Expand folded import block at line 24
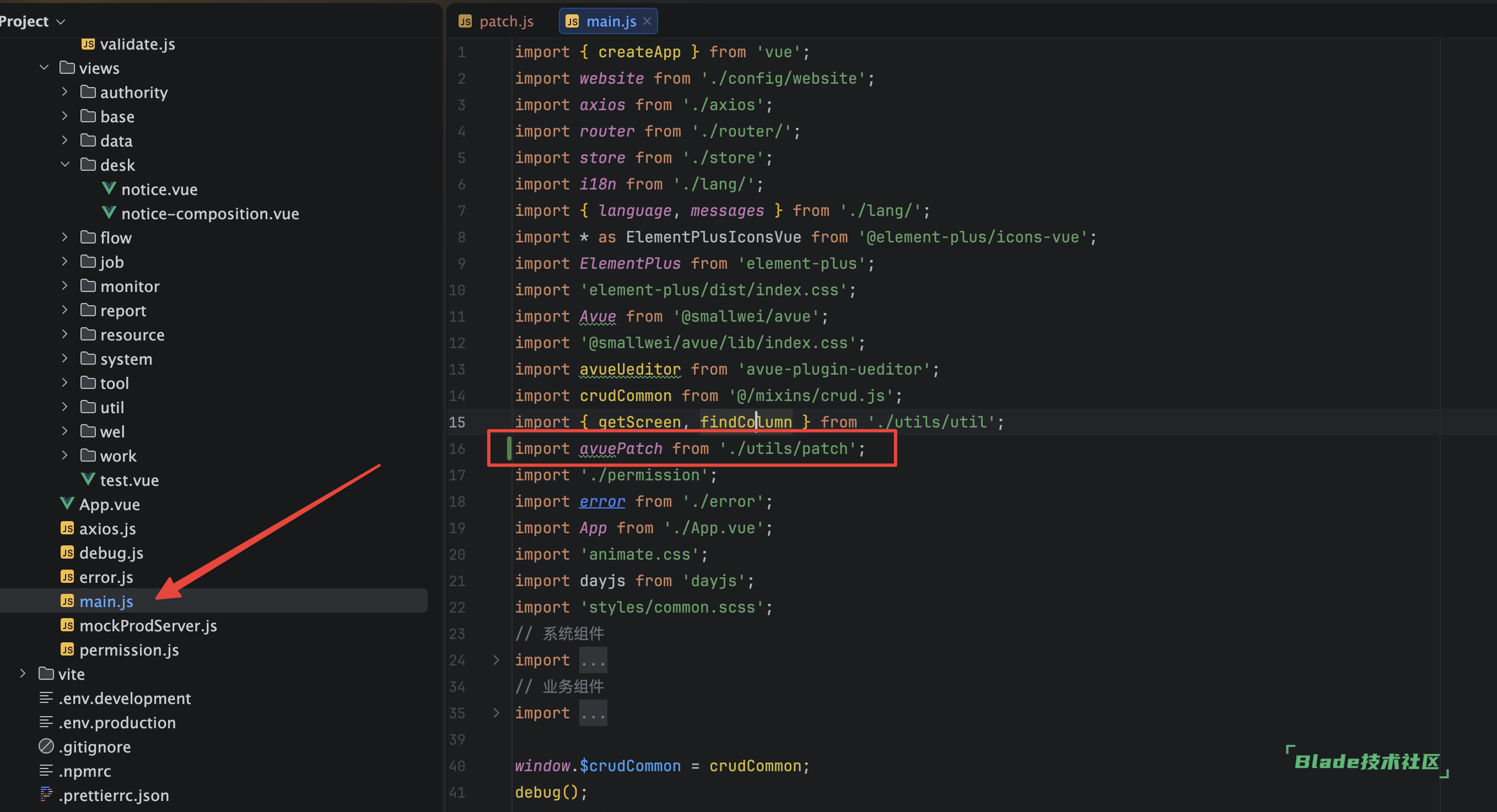1497x812 pixels. [496, 660]
